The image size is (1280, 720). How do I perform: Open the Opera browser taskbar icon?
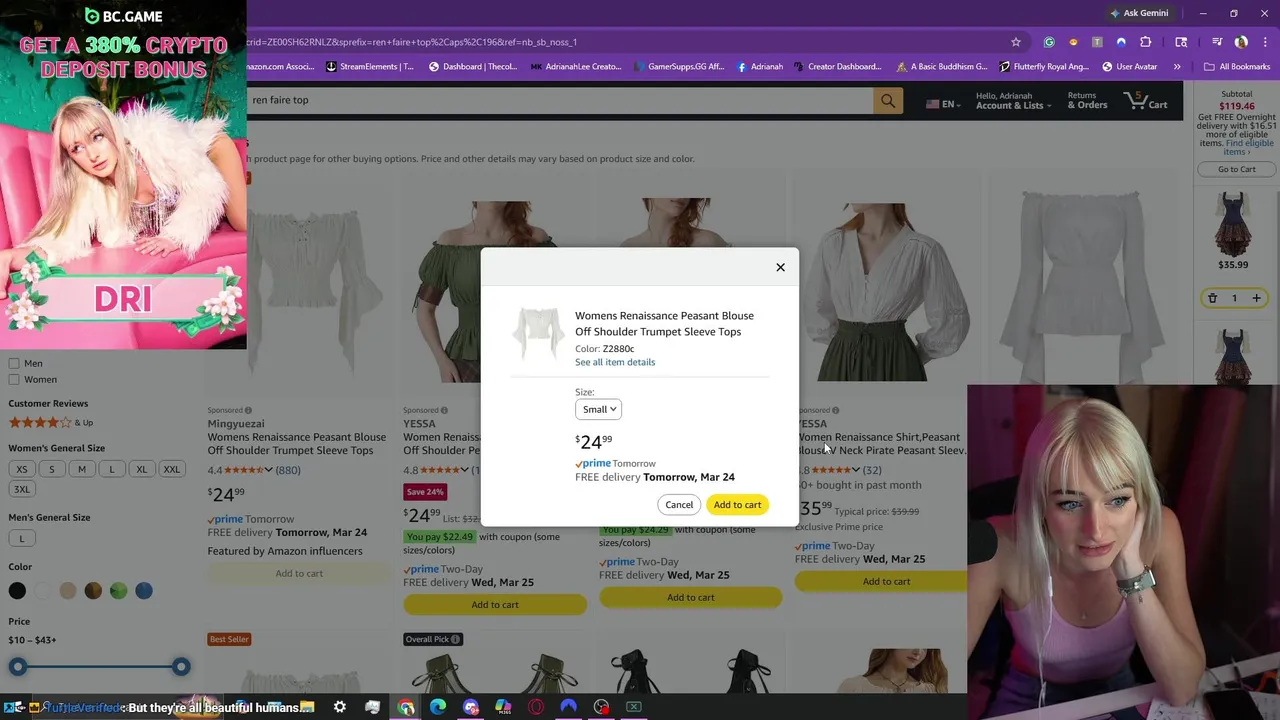click(536, 707)
